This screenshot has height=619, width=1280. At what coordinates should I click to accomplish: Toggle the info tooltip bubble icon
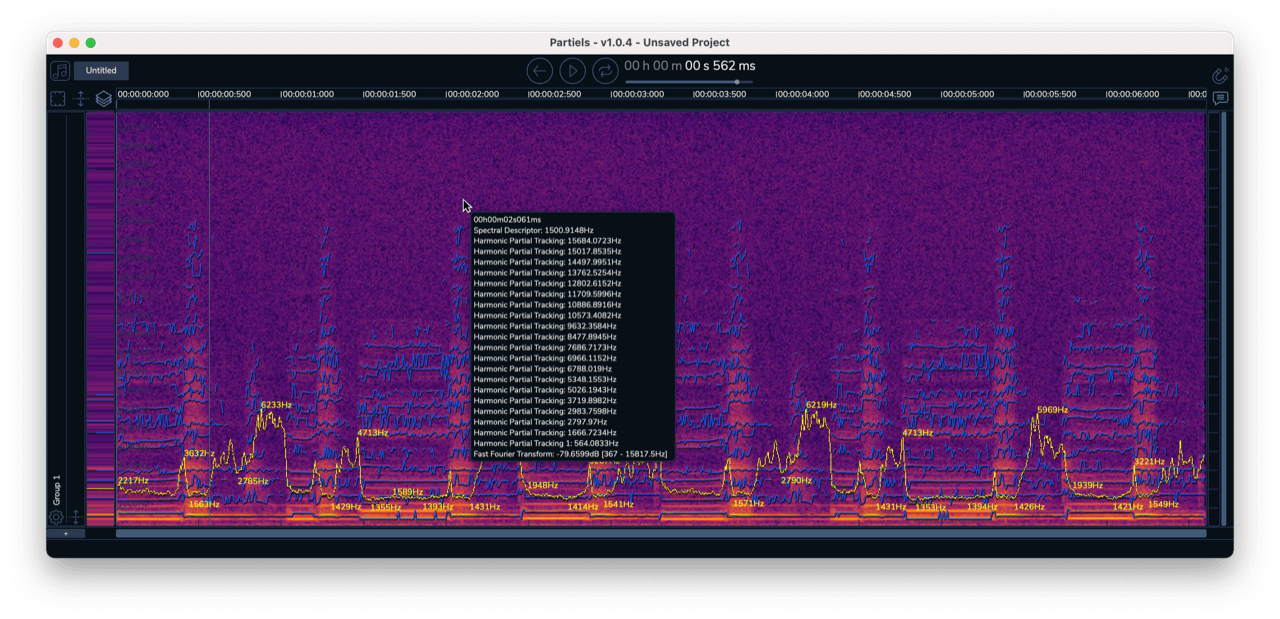[x=1220, y=98]
